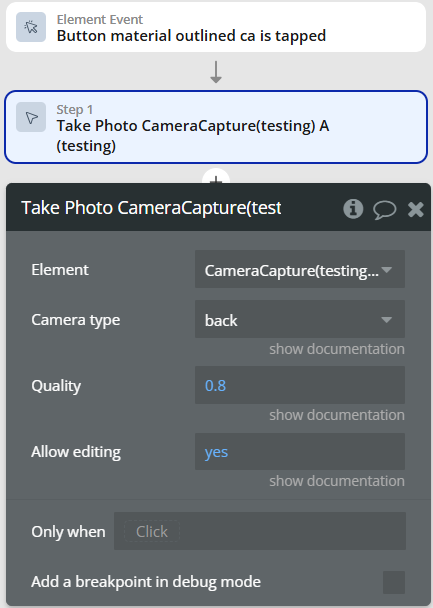Open the Element dropdown CameraCapture(testing...

300,269
